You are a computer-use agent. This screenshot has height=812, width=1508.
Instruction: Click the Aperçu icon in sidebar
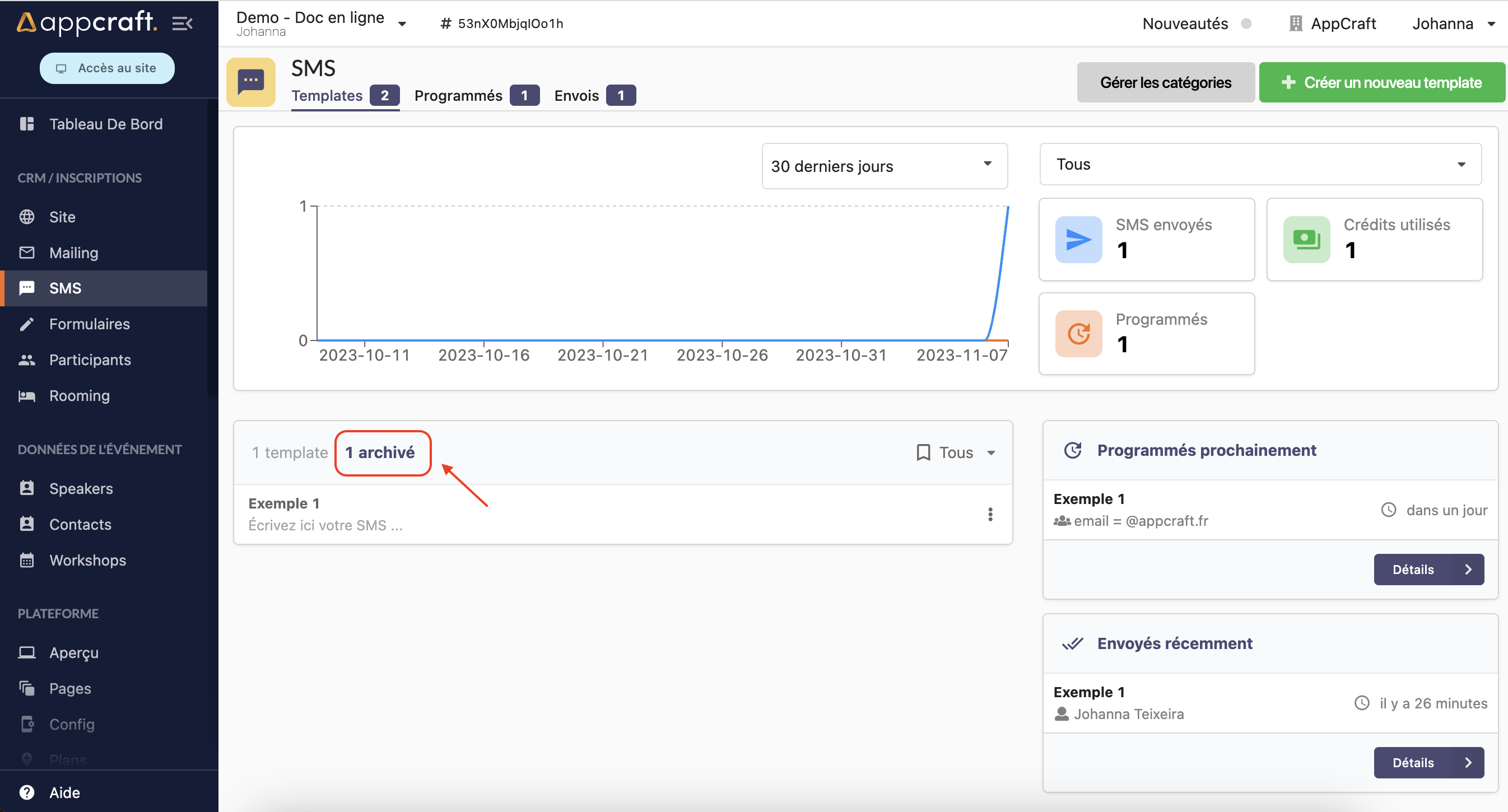coord(28,651)
